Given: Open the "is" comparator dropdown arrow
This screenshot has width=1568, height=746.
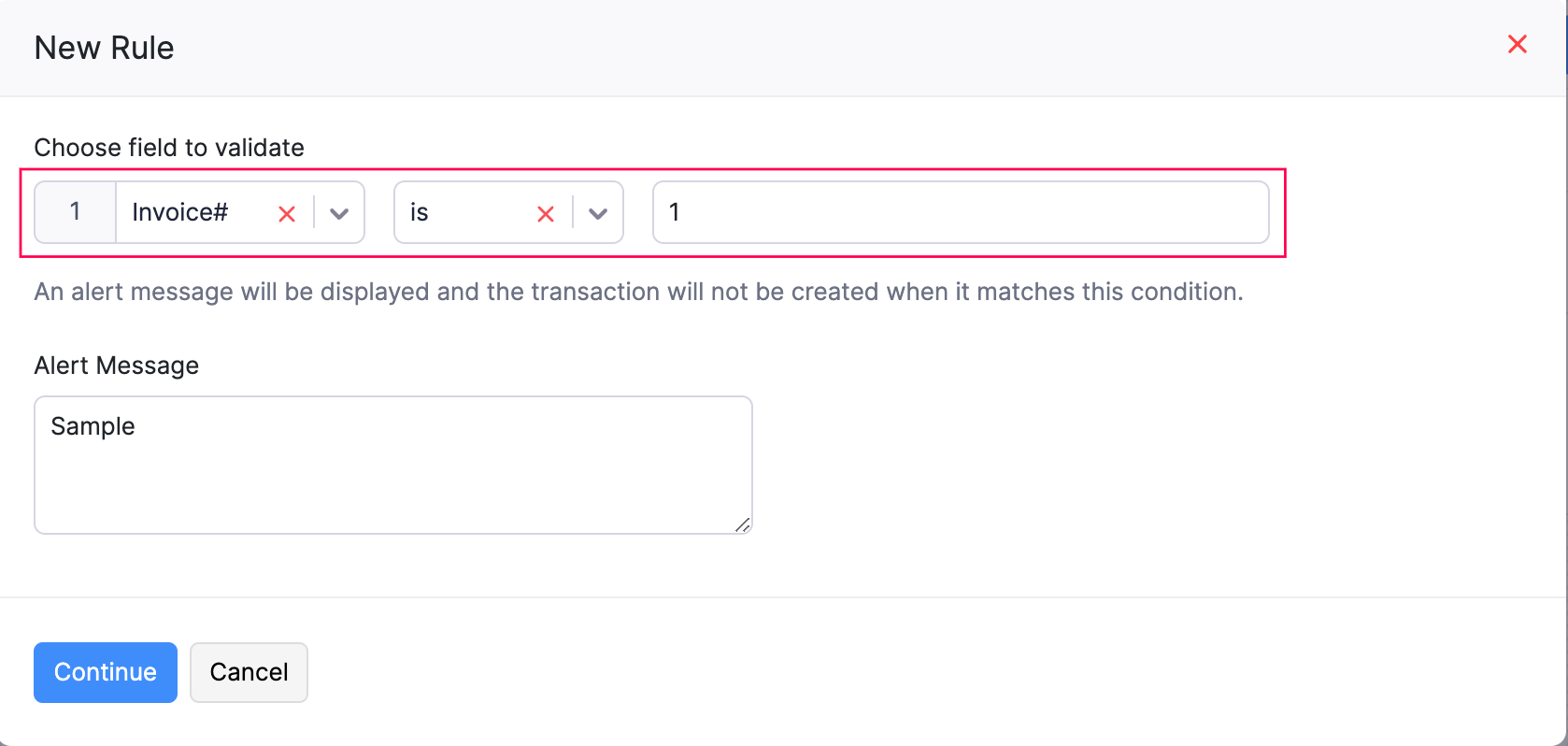Looking at the screenshot, I should pyautogui.click(x=598, y=214).
